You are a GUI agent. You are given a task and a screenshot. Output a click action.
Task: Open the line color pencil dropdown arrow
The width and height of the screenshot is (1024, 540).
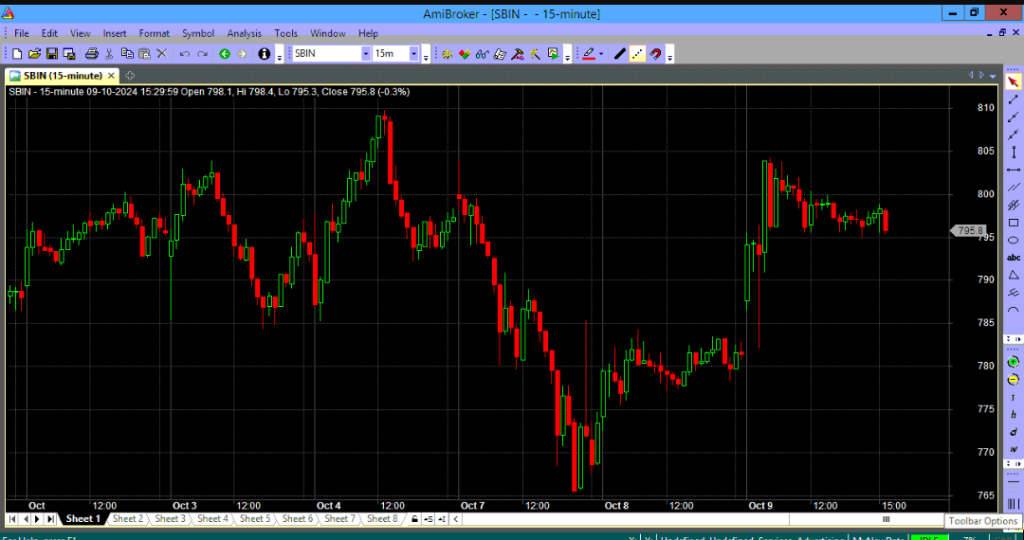601,54
